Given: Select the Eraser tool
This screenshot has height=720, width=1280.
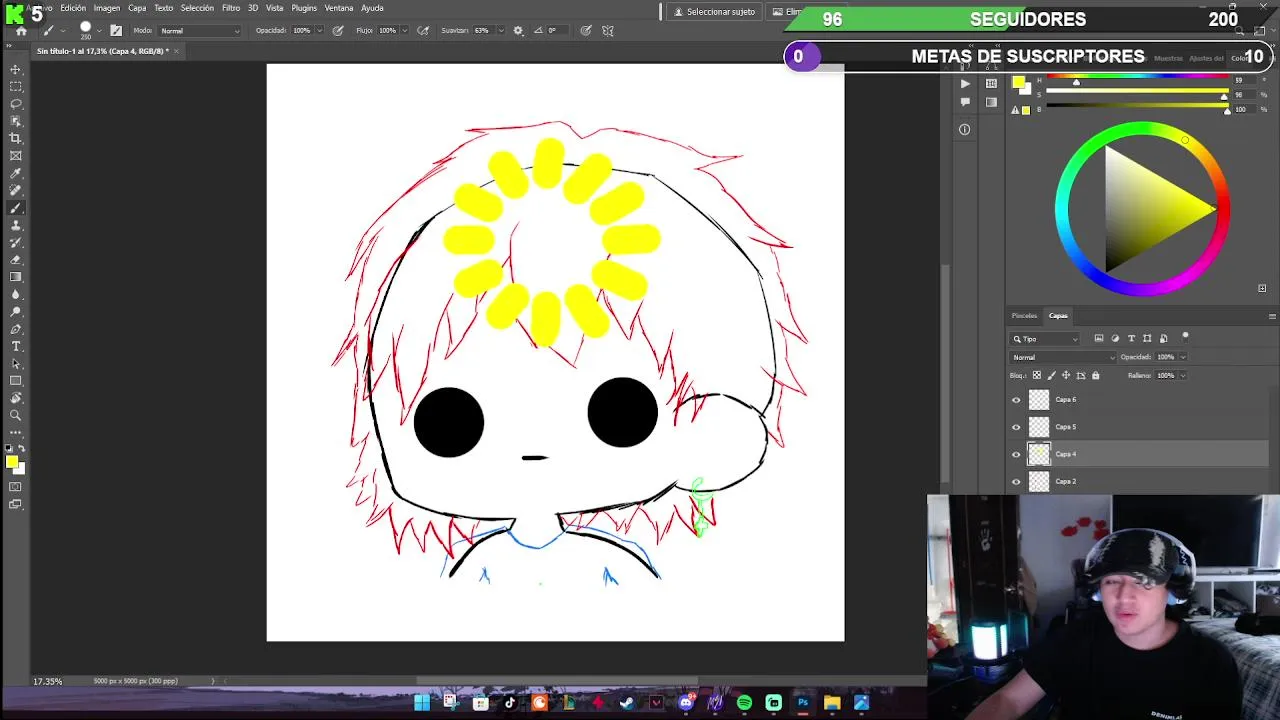Looking at the screenshot, I should tap(16, 260).
